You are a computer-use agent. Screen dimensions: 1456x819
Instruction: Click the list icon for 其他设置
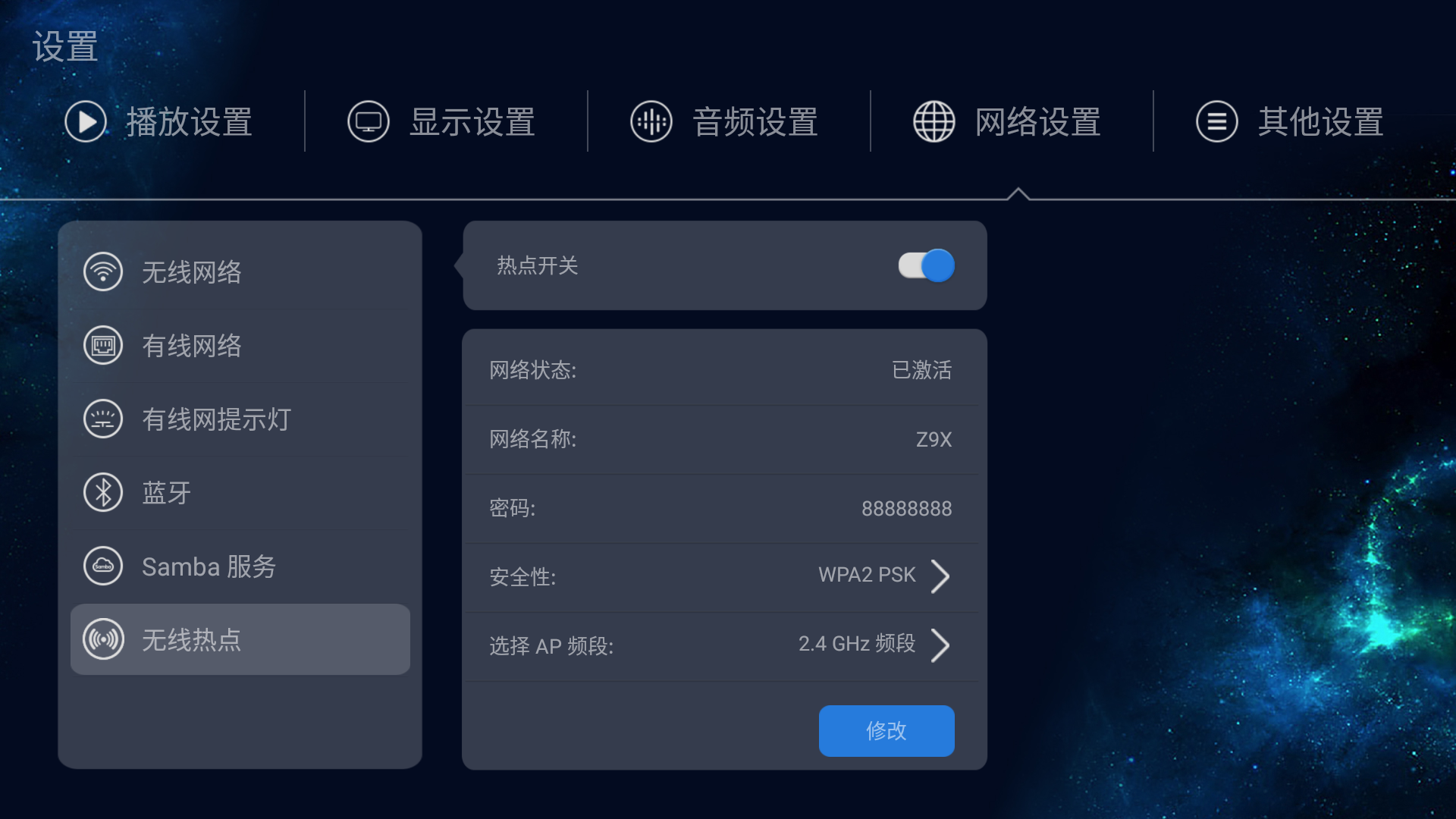coord(1217,121)
